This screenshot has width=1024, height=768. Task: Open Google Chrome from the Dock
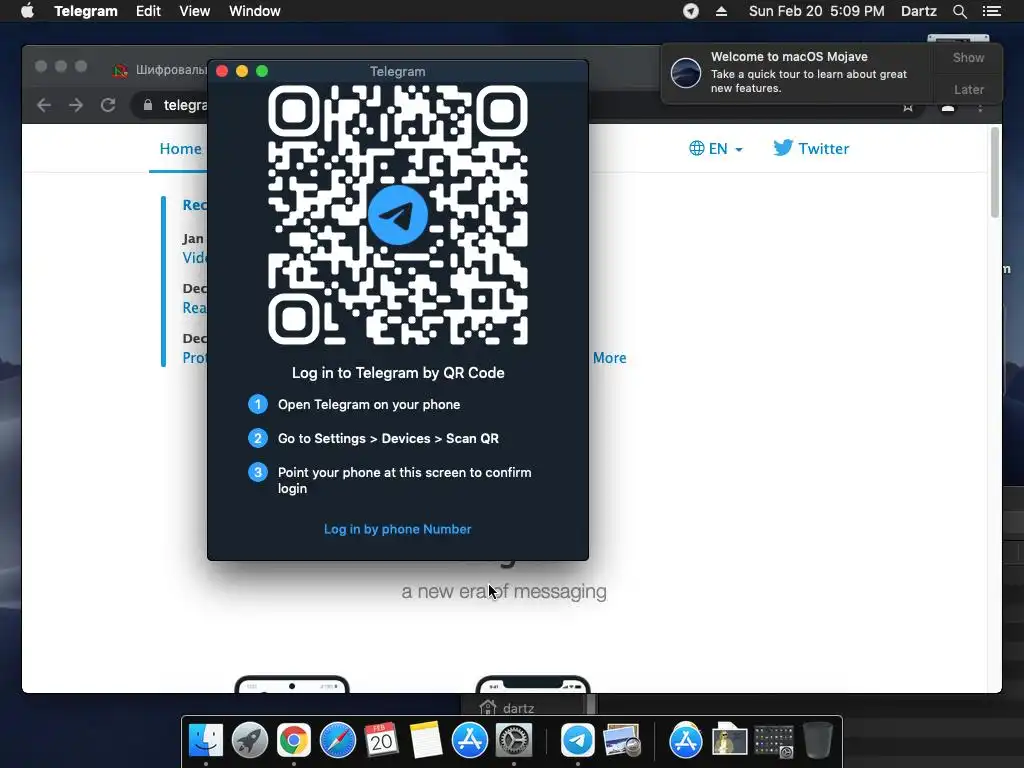[x=294, y=741]
